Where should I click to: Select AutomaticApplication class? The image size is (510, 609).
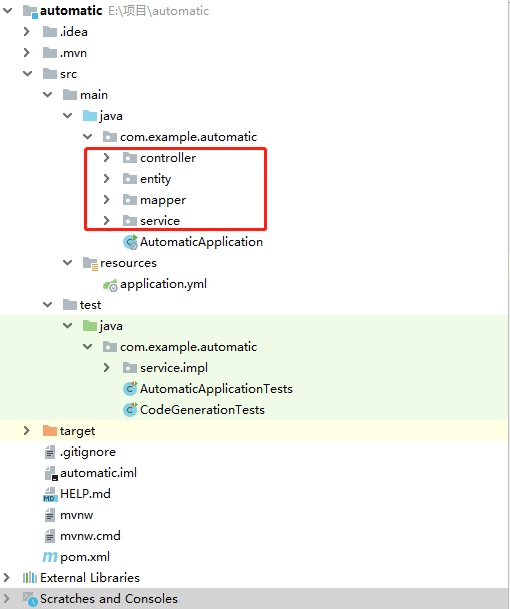point(201,242)
